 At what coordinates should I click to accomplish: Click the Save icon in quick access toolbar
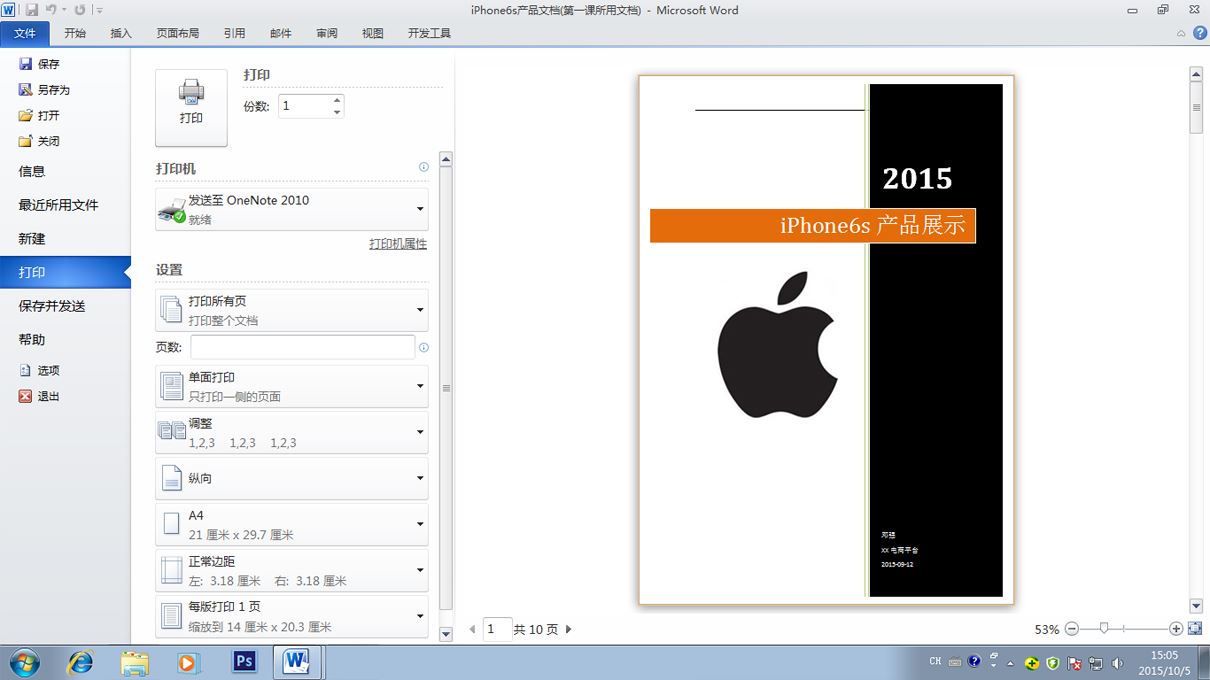[x=31, y=10]
